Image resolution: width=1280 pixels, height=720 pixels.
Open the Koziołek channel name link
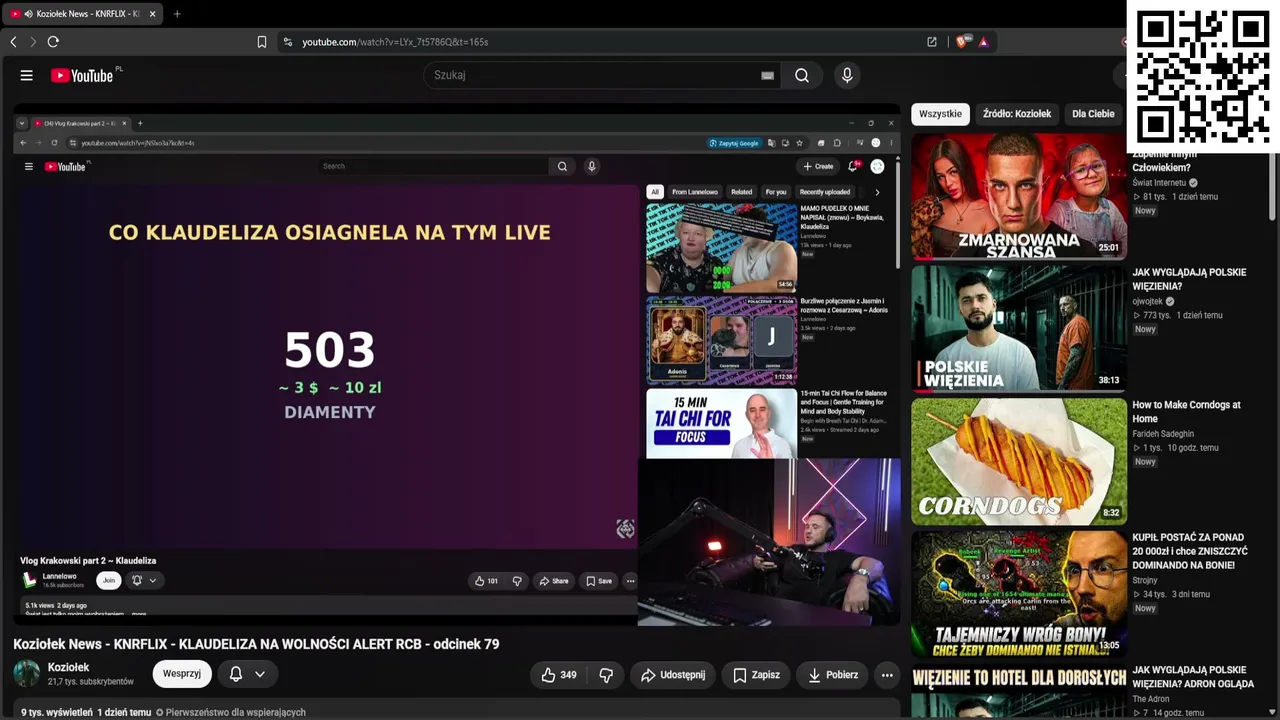[x=69, y=667]
